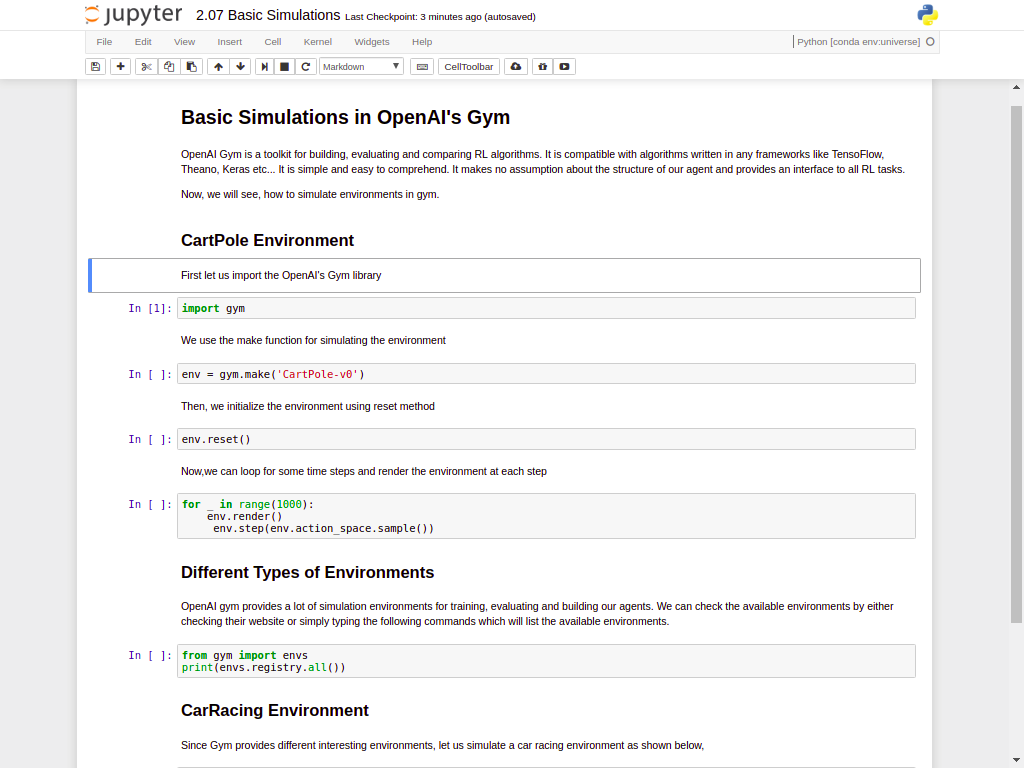The width and height of the screenshot is (1024, 768).
Task: Open the File menu
Action: pos(104,42)
